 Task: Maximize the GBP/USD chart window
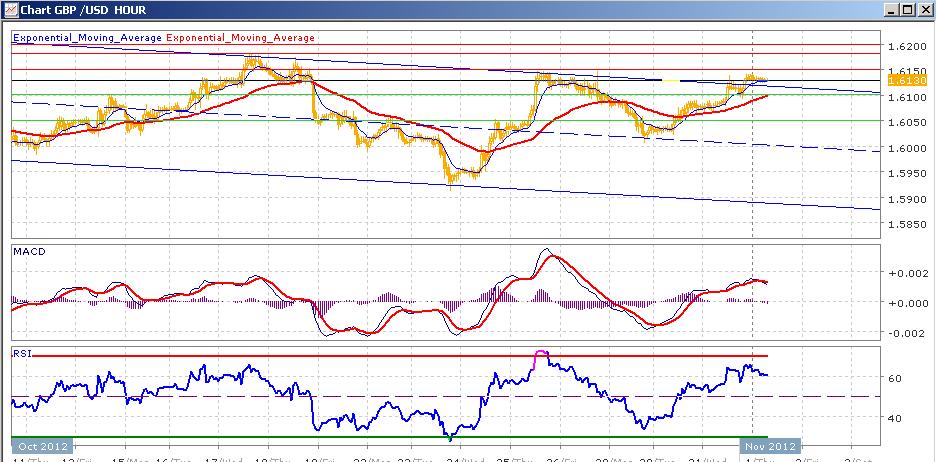[x=907, y=10]
